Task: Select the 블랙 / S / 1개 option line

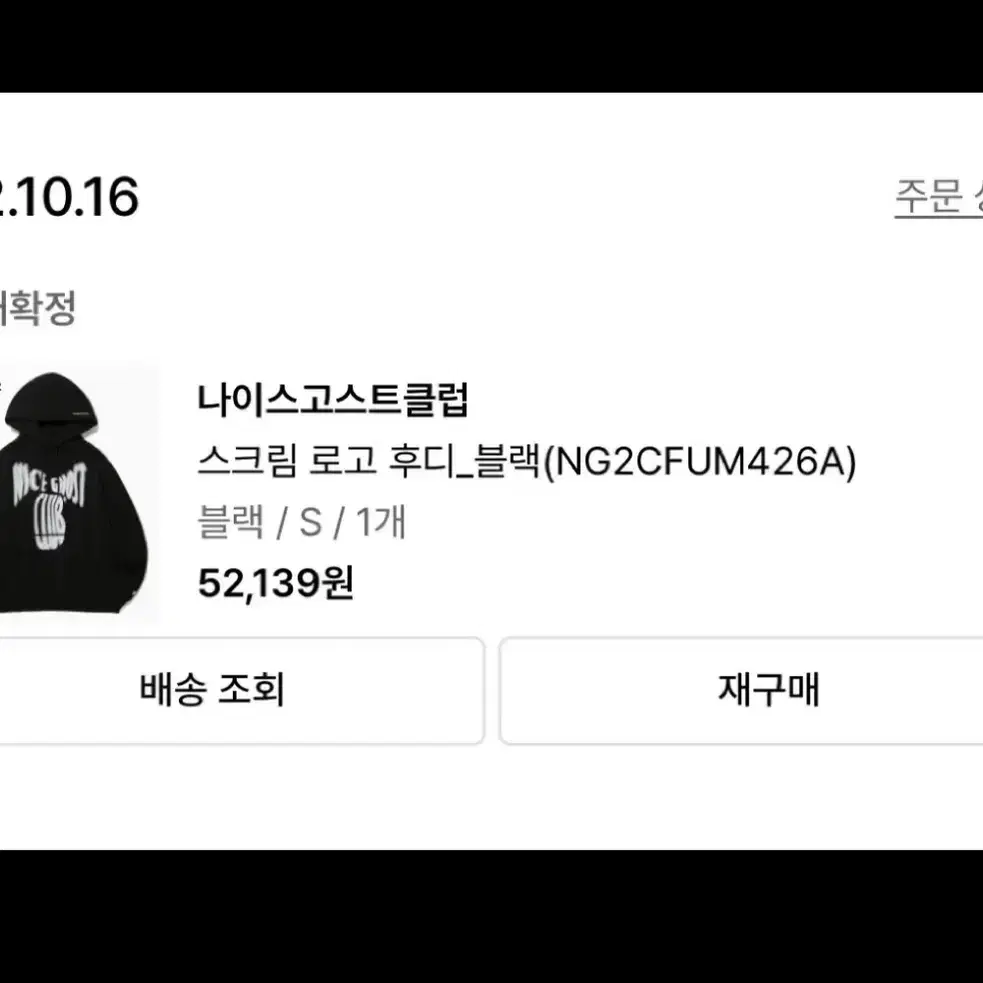Action: [302, 522]
